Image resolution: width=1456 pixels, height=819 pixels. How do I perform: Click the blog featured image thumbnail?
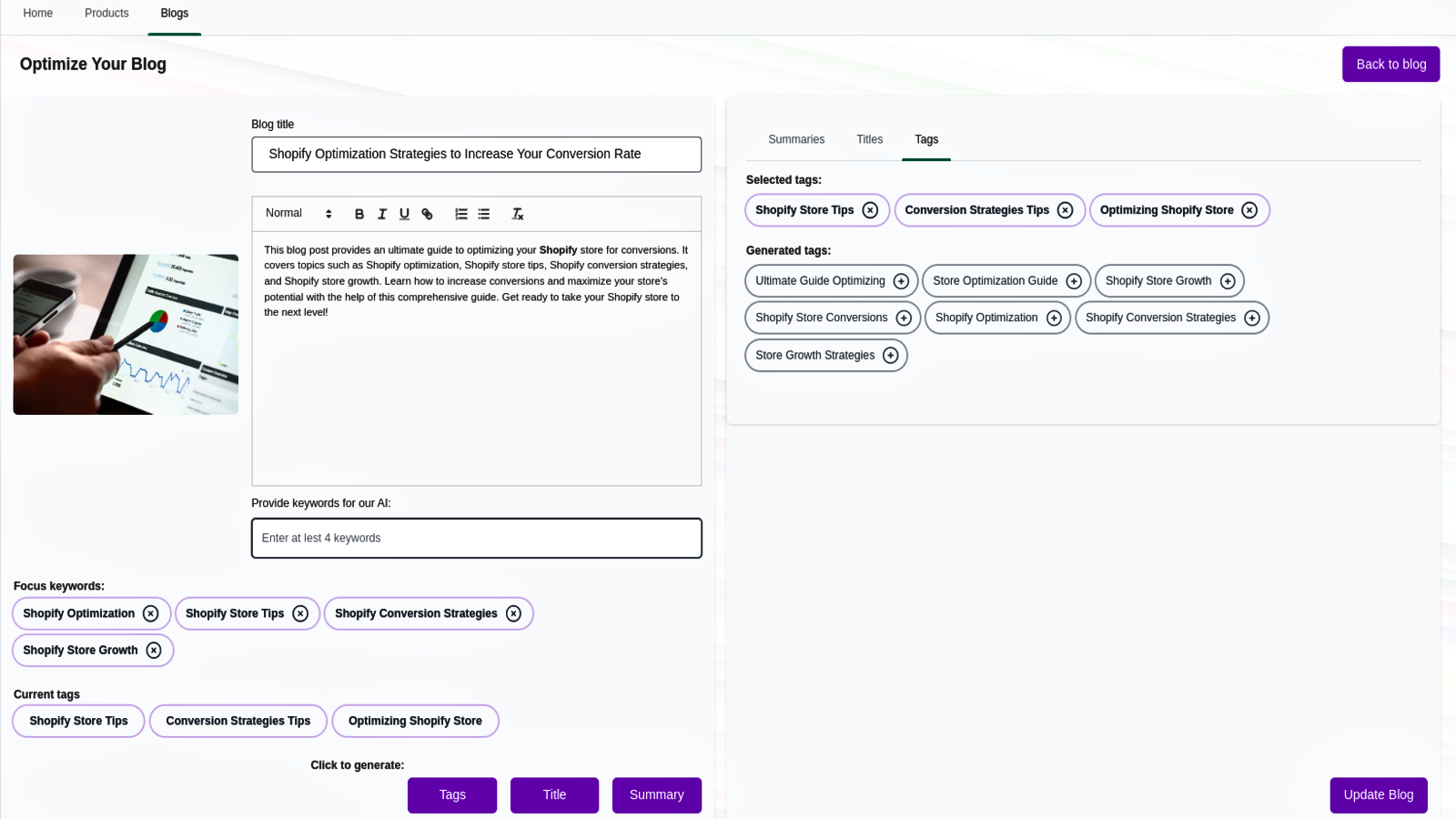pos(126,335)
